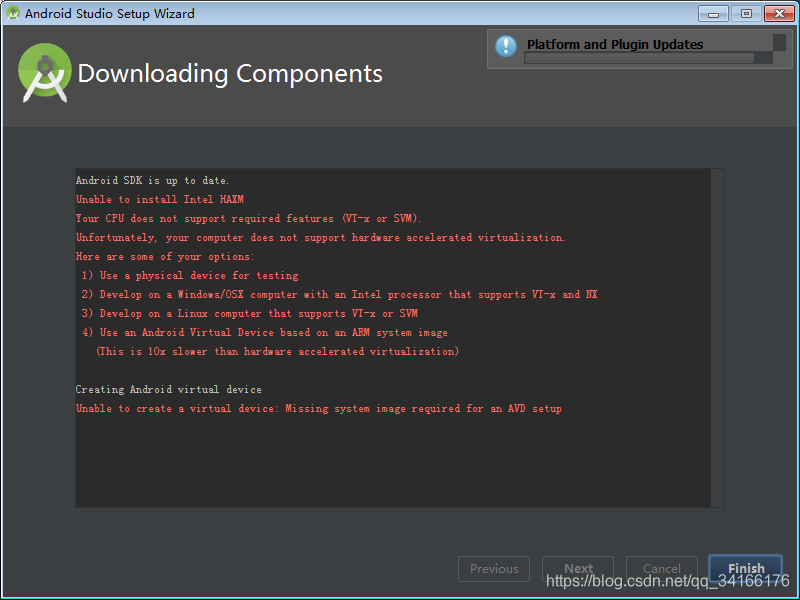This screenshot has width=800, height=600.
Task: Click 'Creating Android virtual device' line
Action: 168,389
